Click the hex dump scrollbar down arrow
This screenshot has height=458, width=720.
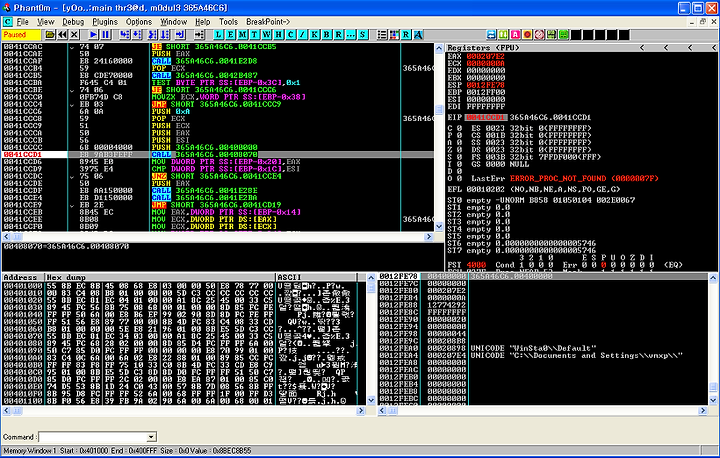[371, 401]
